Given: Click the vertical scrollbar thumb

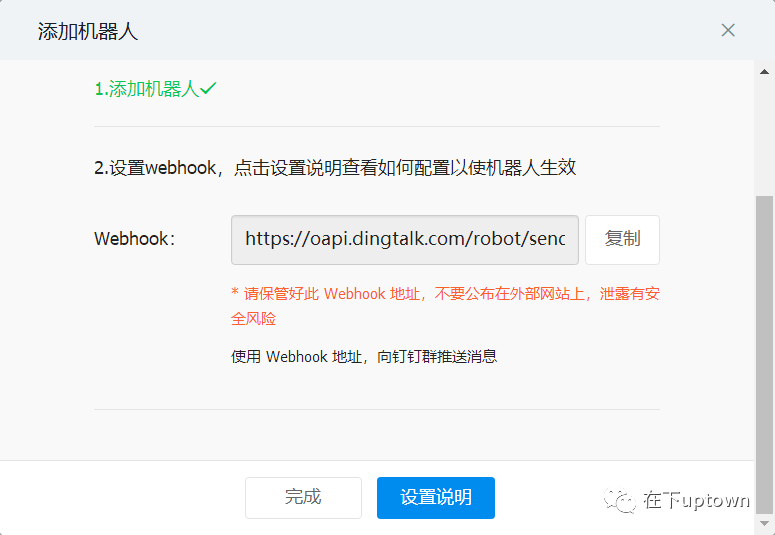Looking at the screenshot, I should [764, 355].
